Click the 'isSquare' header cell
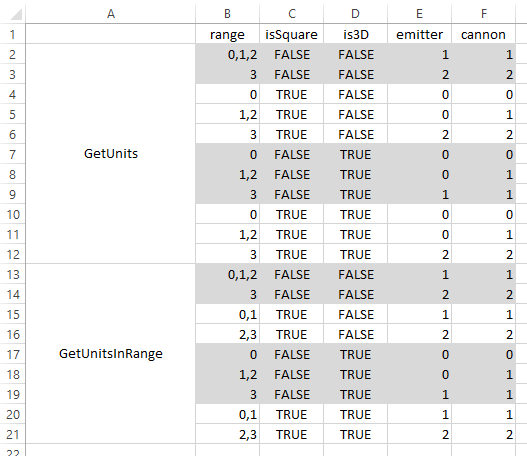 pos(291,34)
